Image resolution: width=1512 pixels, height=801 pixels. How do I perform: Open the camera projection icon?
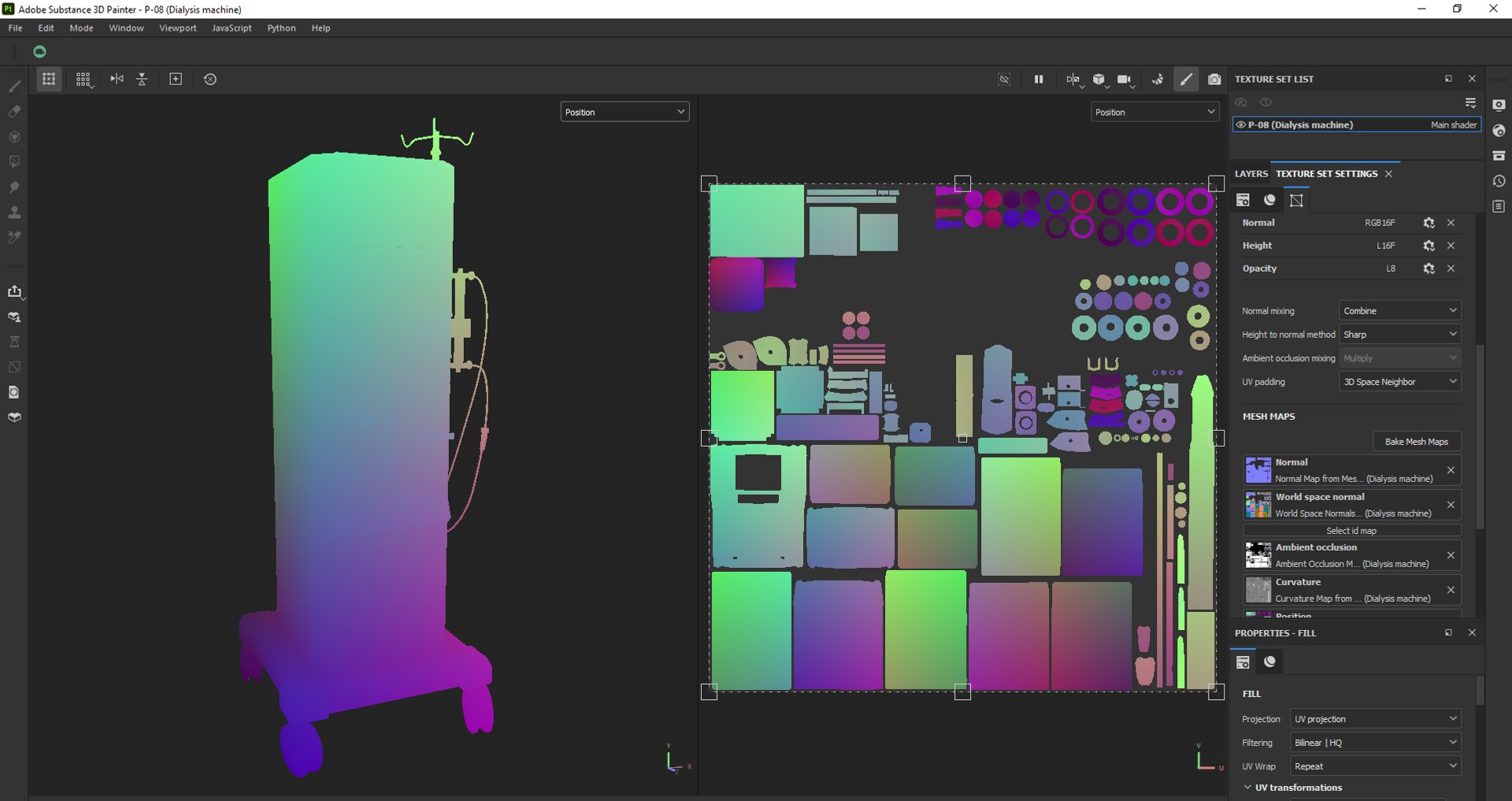click(x=1125, y=79)
